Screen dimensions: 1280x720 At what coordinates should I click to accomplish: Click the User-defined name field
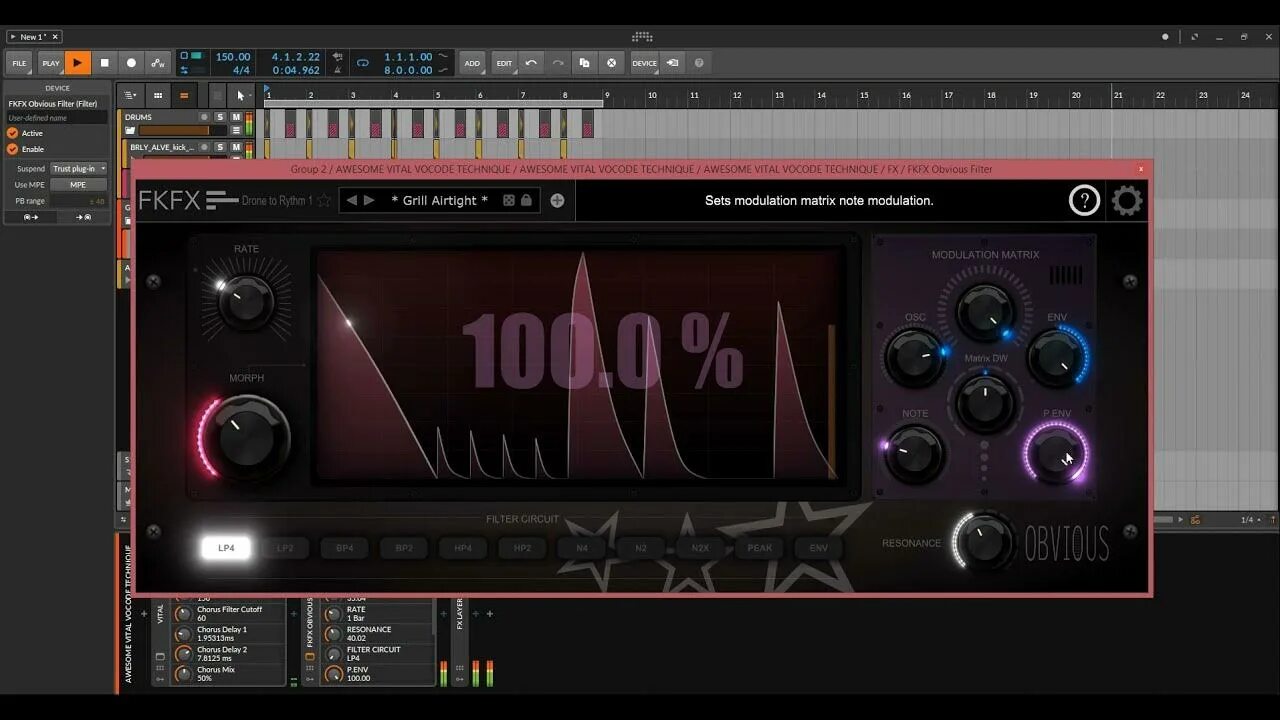56,118
